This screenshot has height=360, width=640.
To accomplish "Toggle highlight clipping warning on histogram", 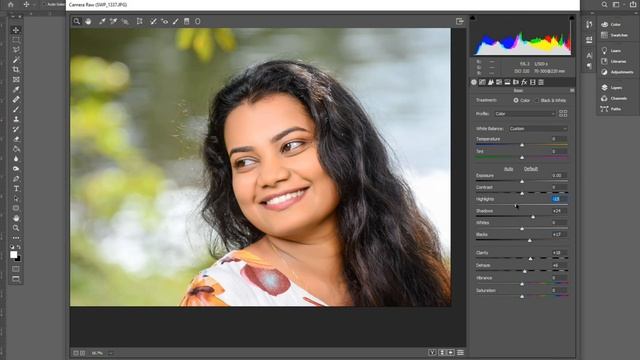I will 571,18.
